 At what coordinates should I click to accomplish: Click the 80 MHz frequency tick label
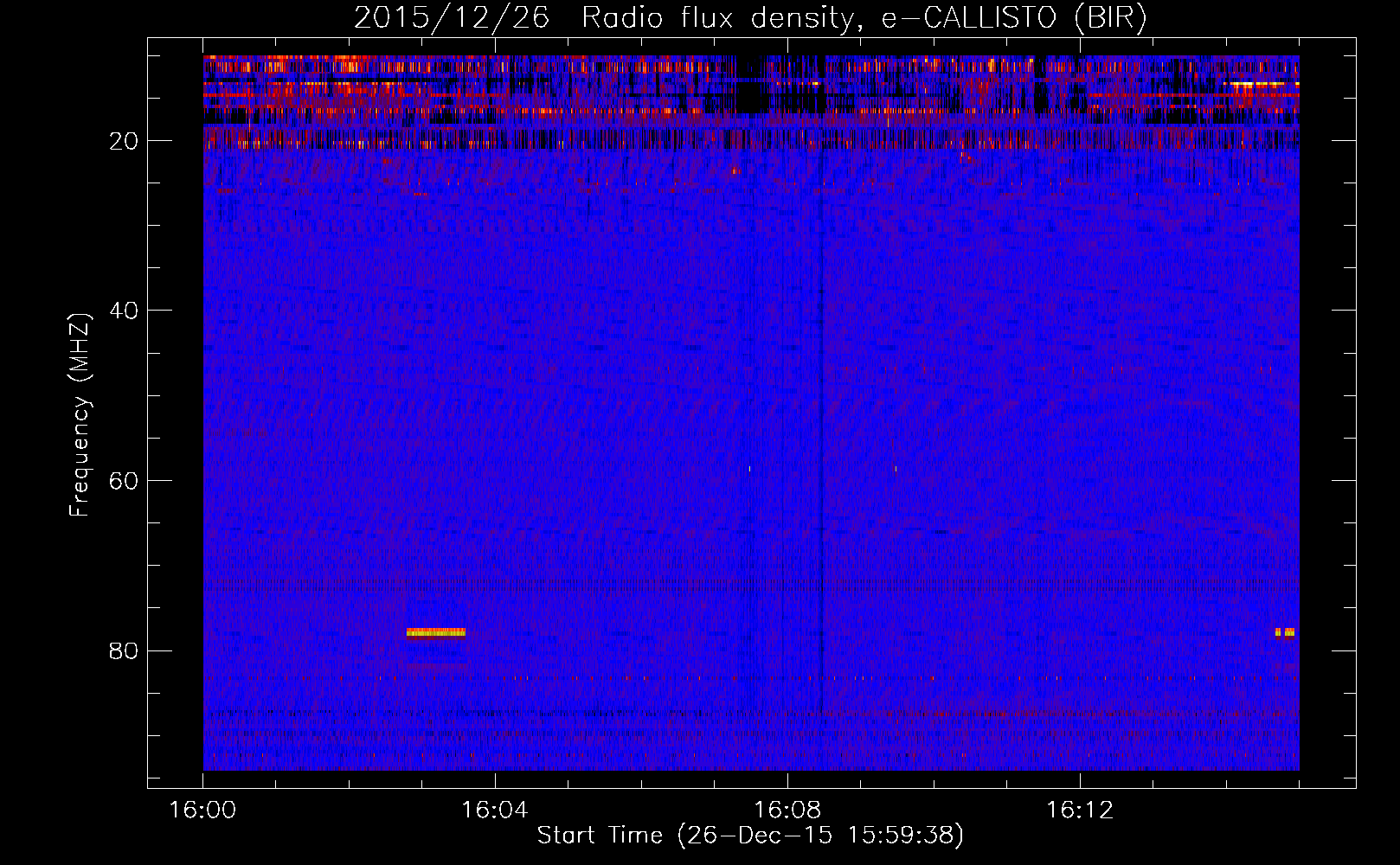(125, 650)
